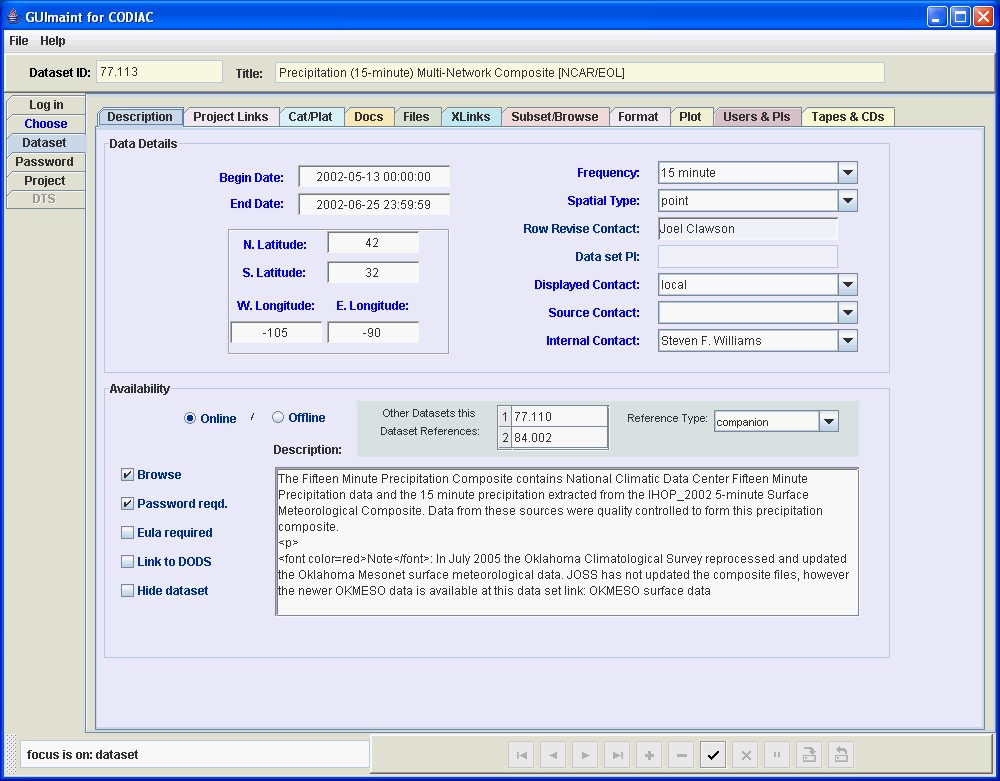
Task: Click the Choose button in left sidebar
Action: click(46, 124)
